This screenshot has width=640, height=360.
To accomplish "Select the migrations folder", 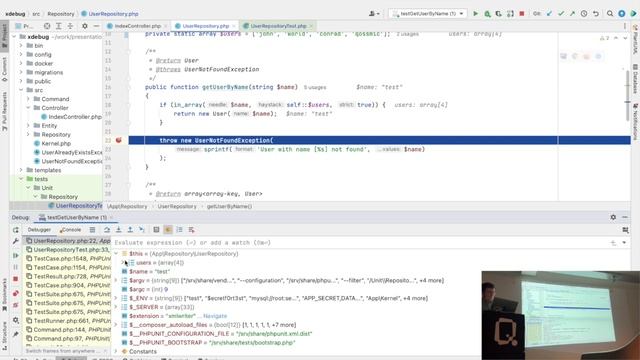I will pos(49,72).
